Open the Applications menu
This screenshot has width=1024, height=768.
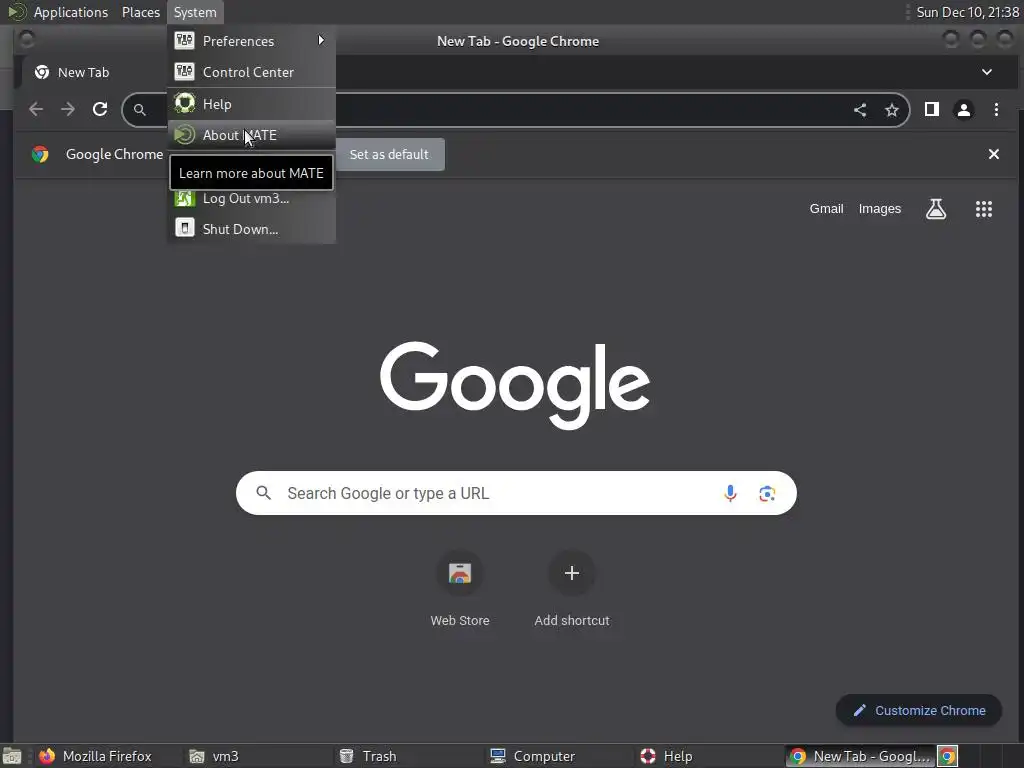pos(71,12)
